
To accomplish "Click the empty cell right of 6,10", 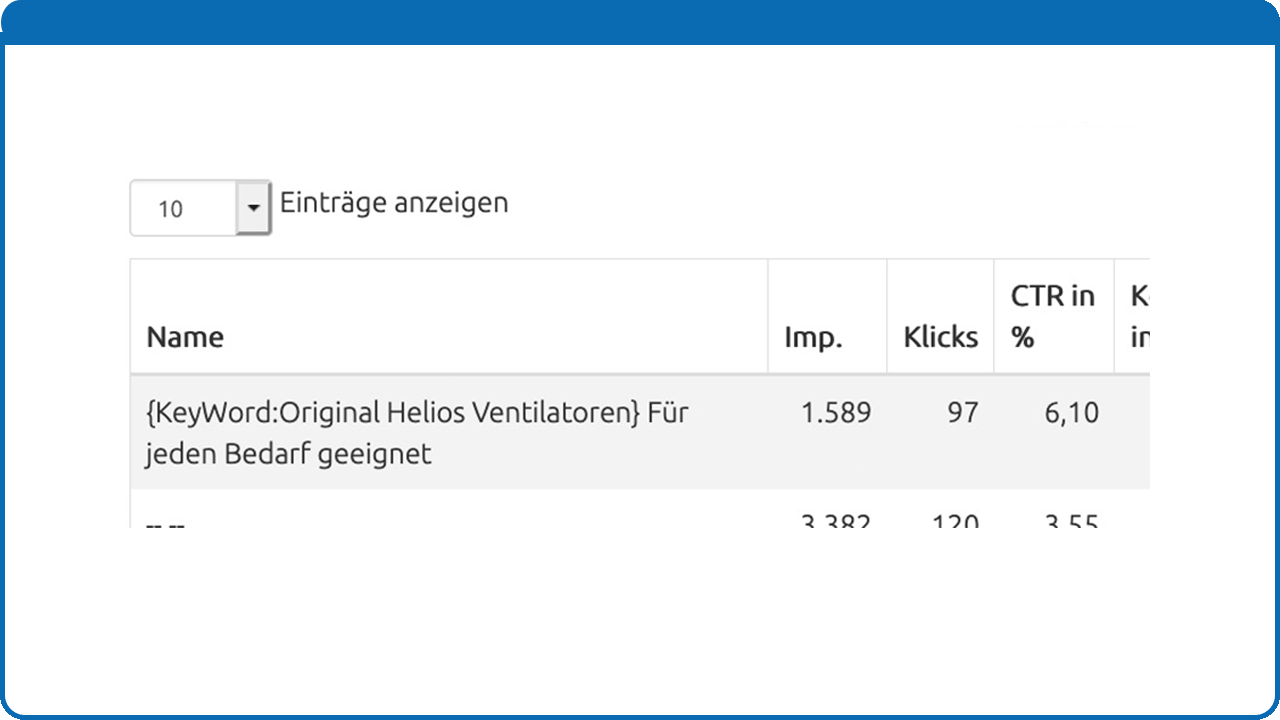I will pyautogui.click(x=1132, y=432).
